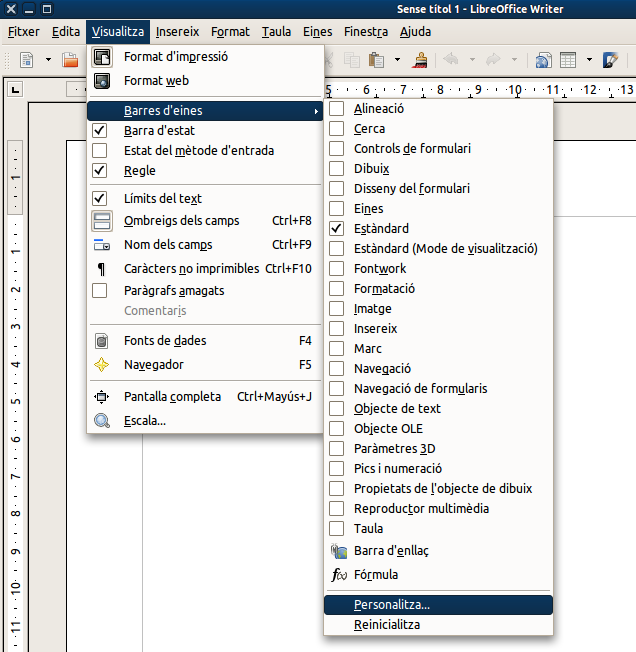
Task: Expand the Barres d'eines submenu
Action: point(205,111)
